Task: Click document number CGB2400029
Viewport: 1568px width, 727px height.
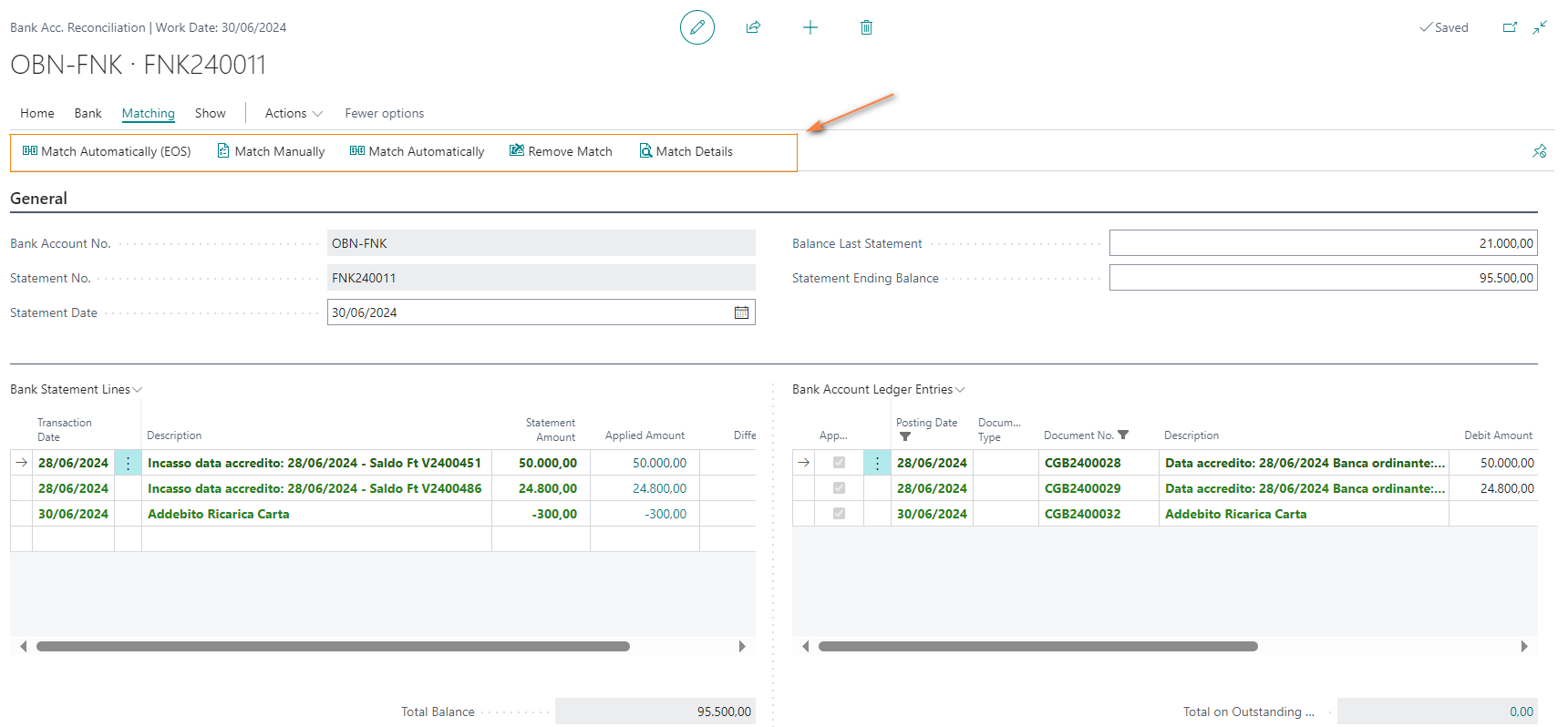Action: coord(1082,488)
